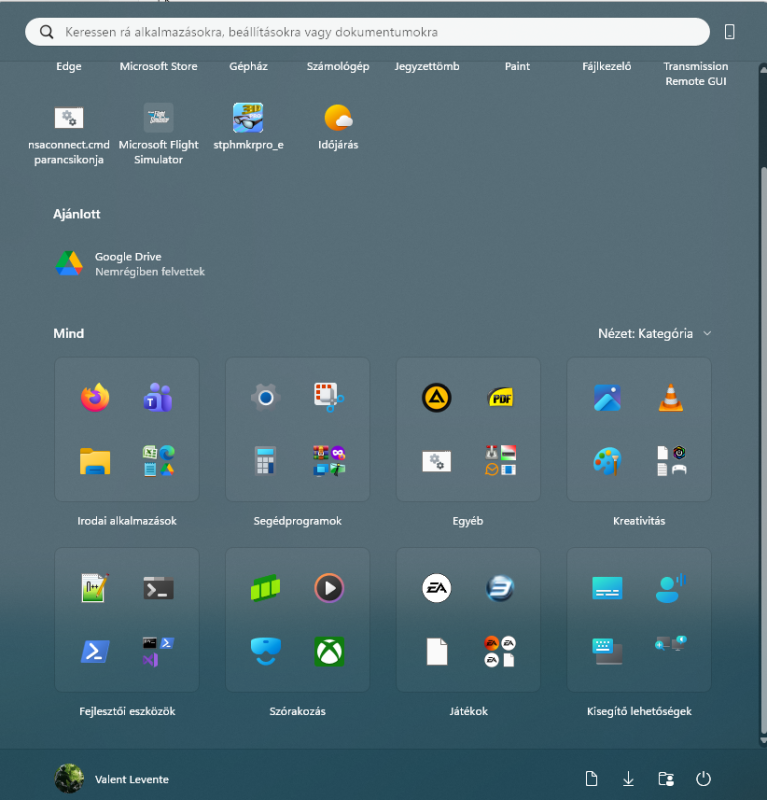
Task: Open Microsoft Teams icon
Action: pos(158,397)
